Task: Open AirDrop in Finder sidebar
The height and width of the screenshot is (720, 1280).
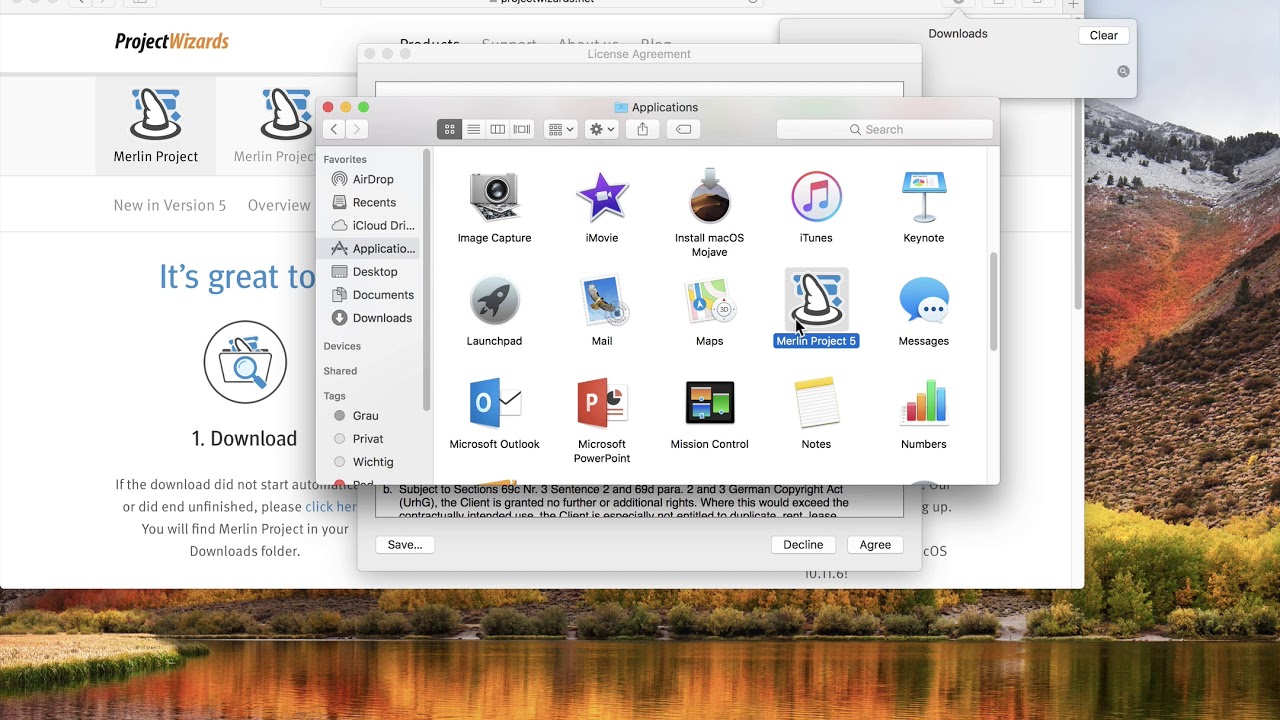Action: click(372, 179)
